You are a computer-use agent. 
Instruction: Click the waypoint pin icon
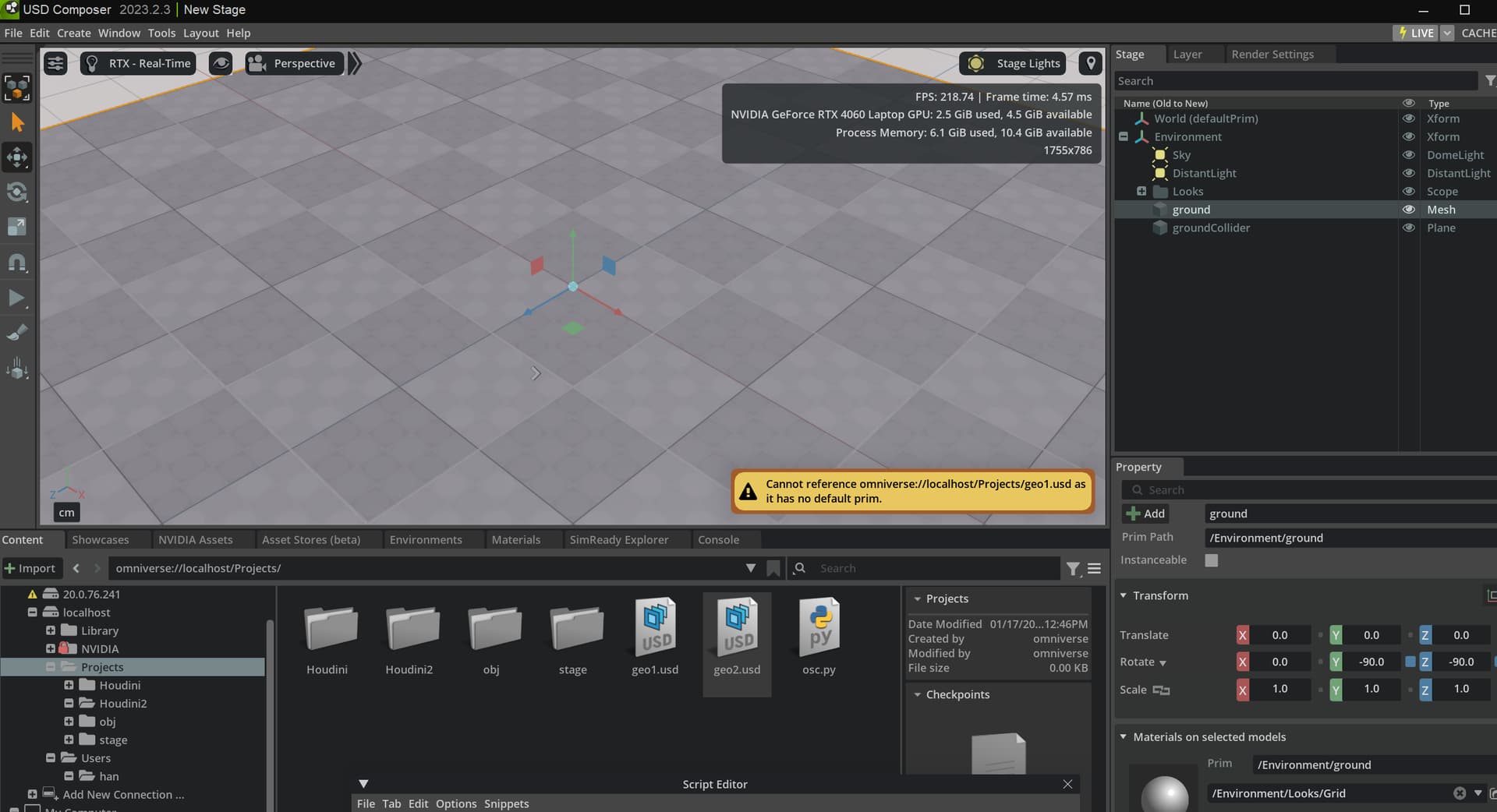(1091, 63)
